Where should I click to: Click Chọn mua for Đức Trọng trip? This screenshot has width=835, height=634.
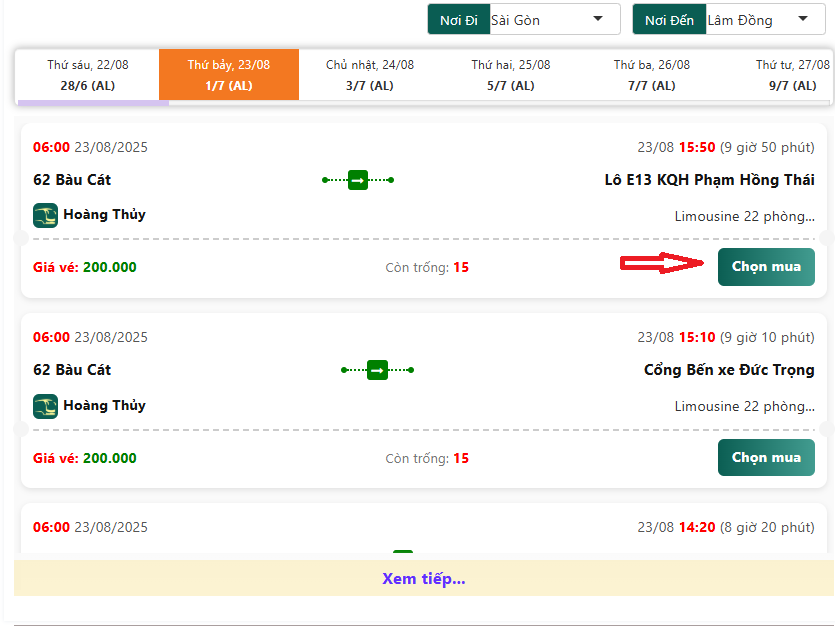766,457
